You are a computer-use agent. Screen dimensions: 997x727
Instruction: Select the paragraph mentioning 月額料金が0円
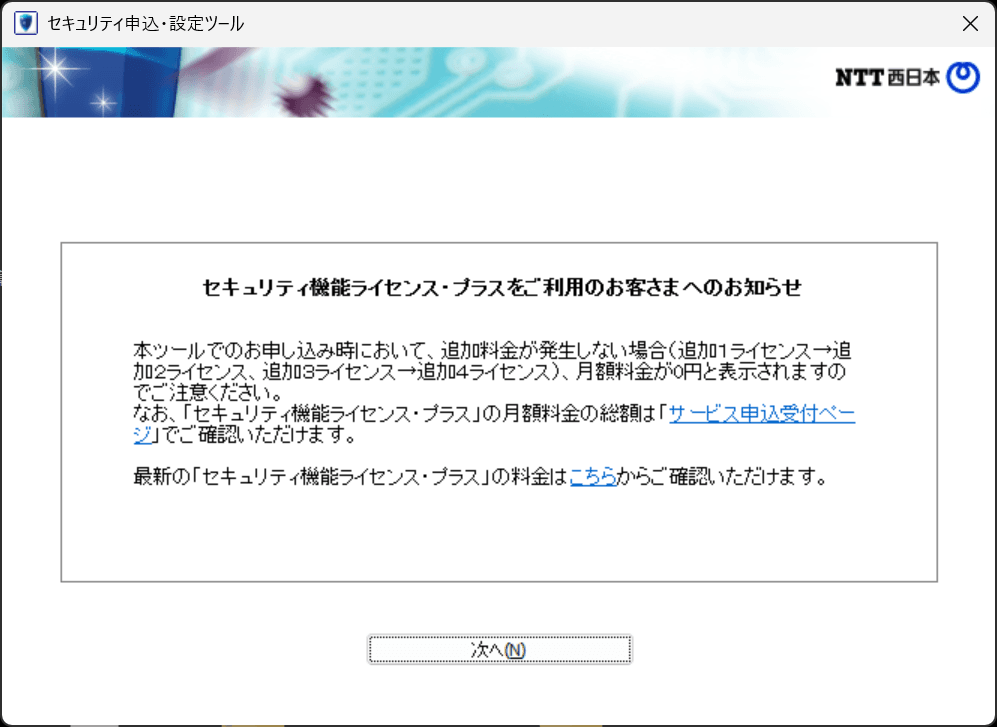(x=497, y=368)
